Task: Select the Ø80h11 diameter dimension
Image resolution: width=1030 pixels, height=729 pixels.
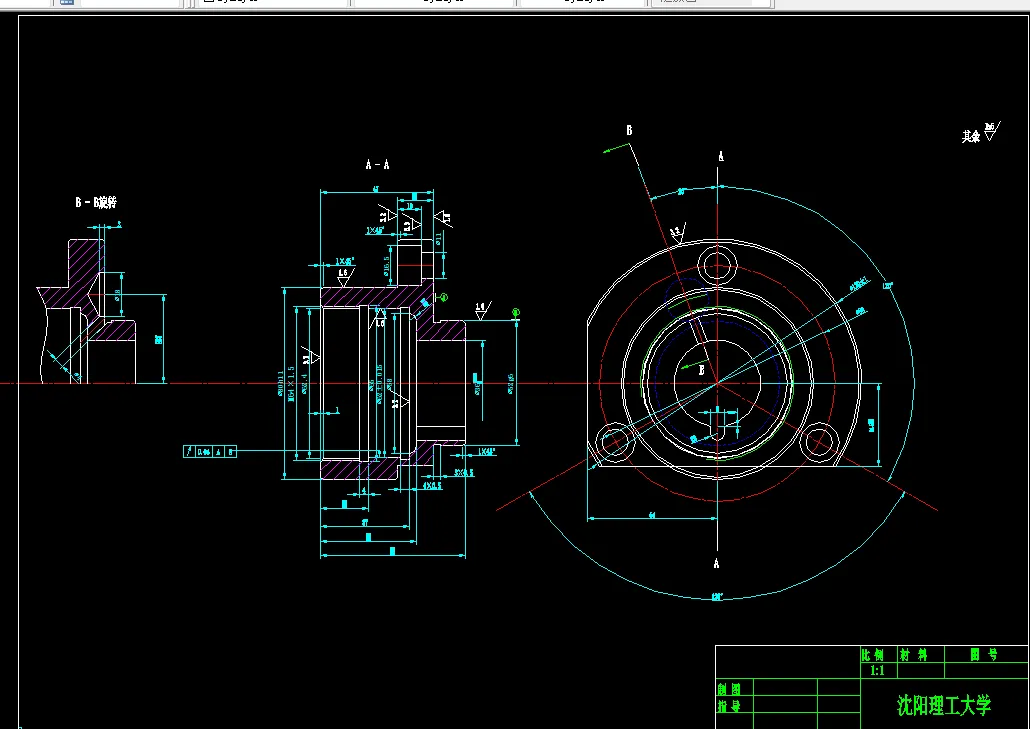Action: pyautogui.click(x=281, y=384)
